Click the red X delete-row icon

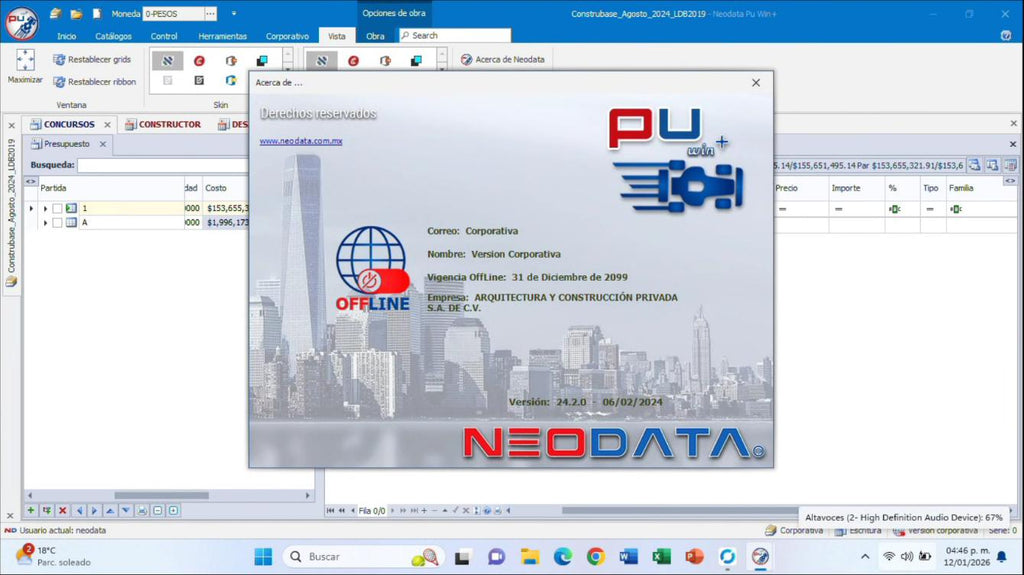coord(63,510)
